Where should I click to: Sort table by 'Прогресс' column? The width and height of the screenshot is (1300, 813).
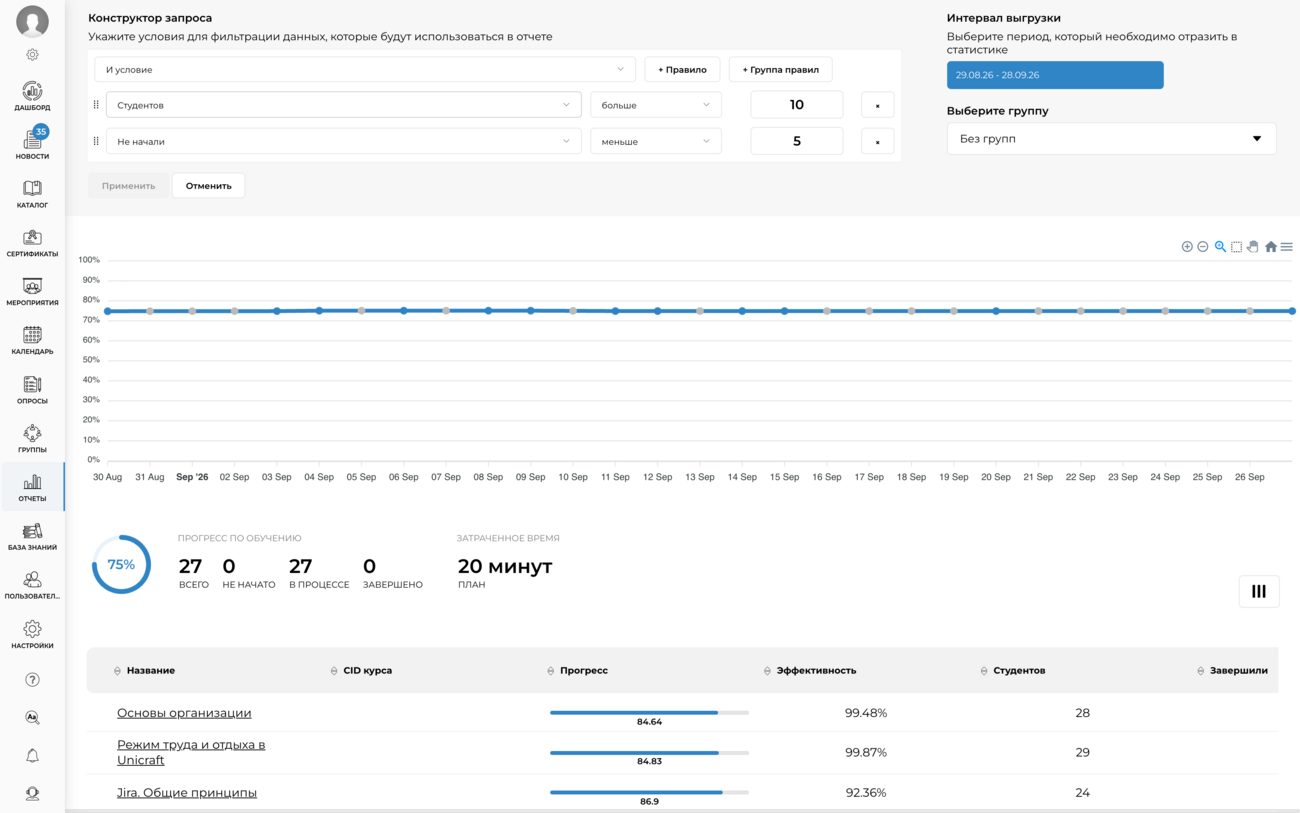click(583, 671)
